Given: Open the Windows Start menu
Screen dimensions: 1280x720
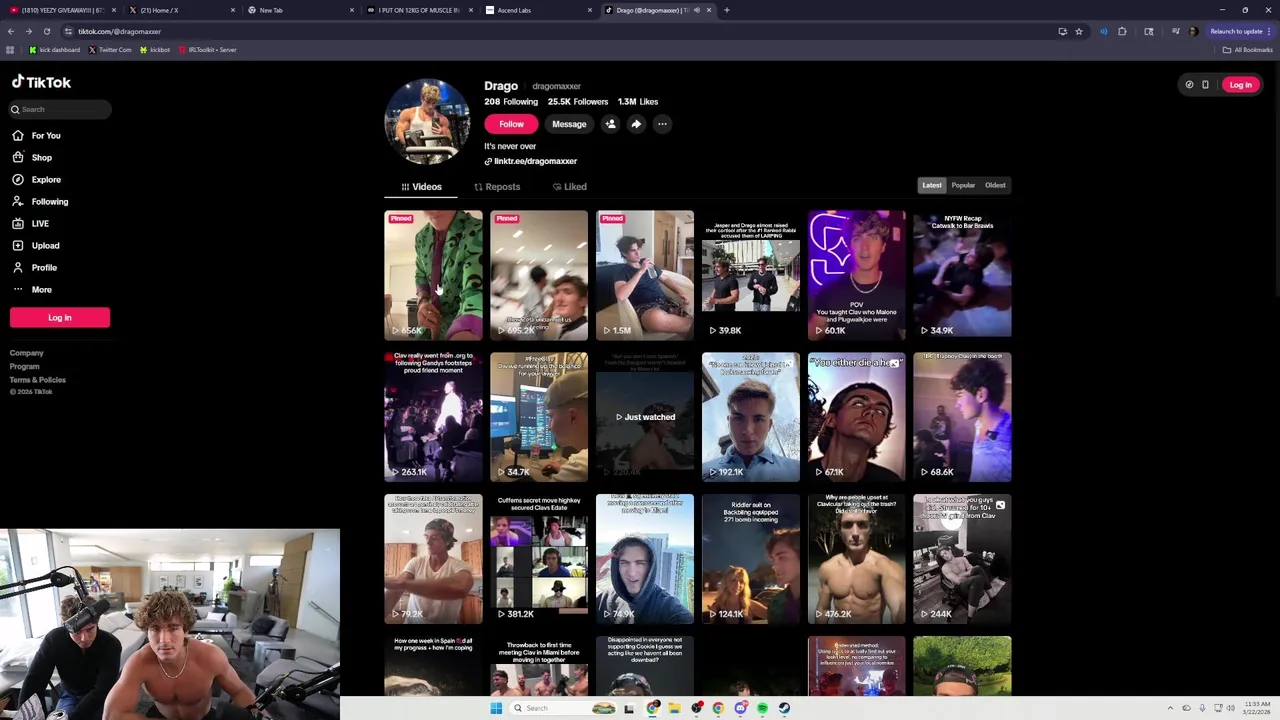Looking at the screenshot, I should (496, 708).
